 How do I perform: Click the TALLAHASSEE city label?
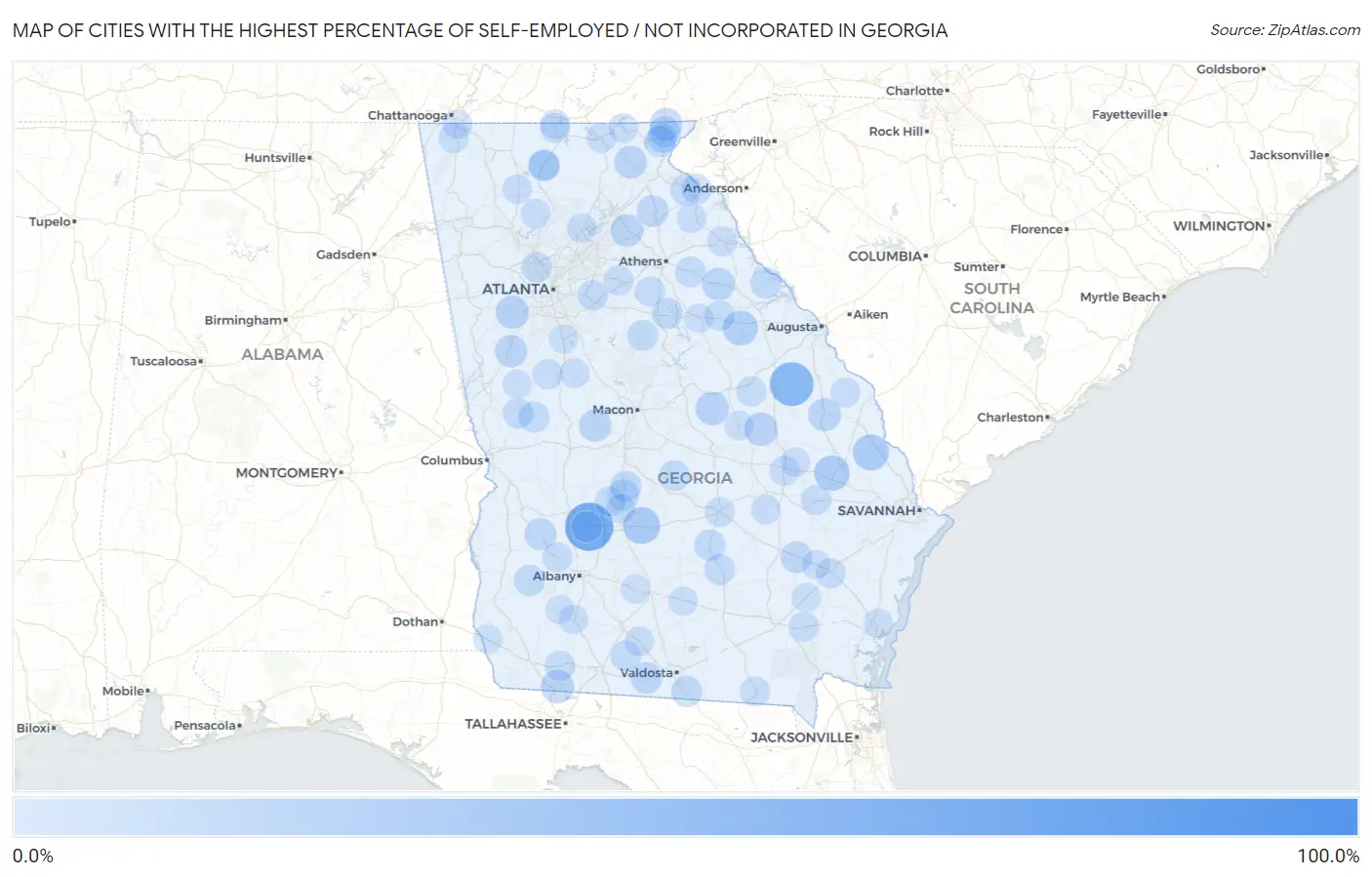(513, 724)
